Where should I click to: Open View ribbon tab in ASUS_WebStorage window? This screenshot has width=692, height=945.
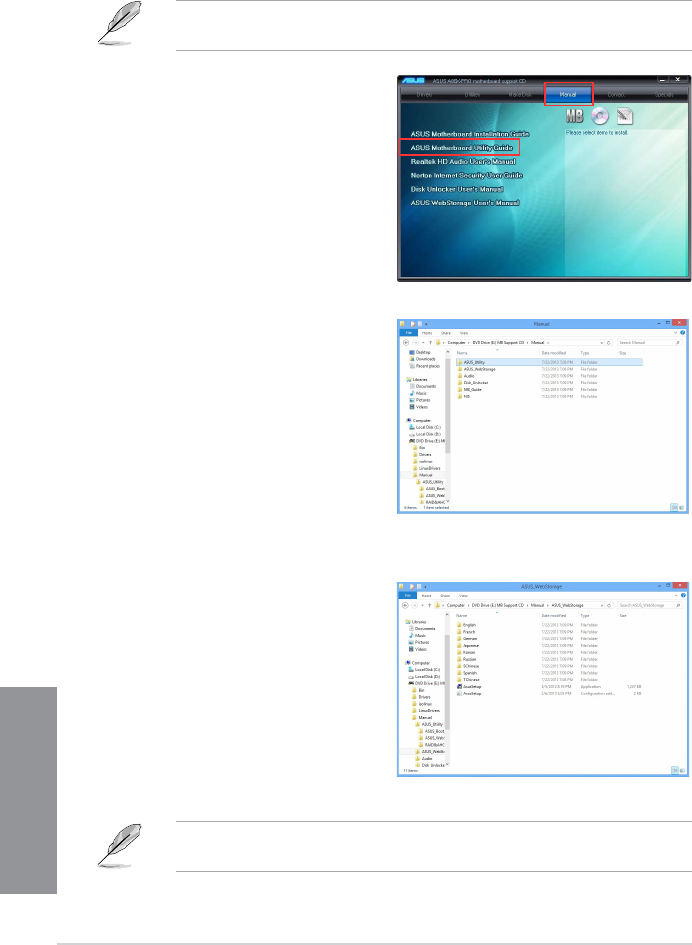[x=464, y=595]
